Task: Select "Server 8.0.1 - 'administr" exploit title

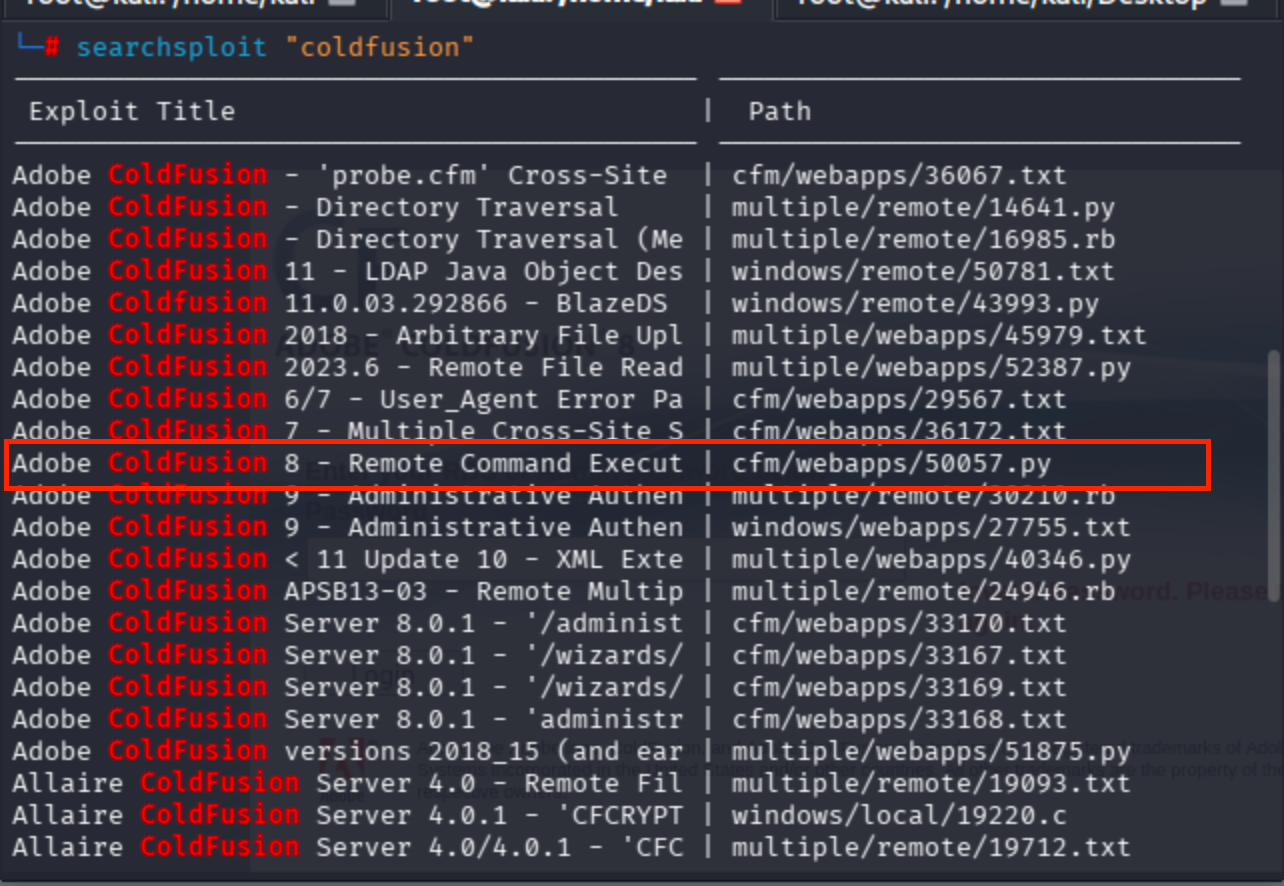Action: coord(483,719)
